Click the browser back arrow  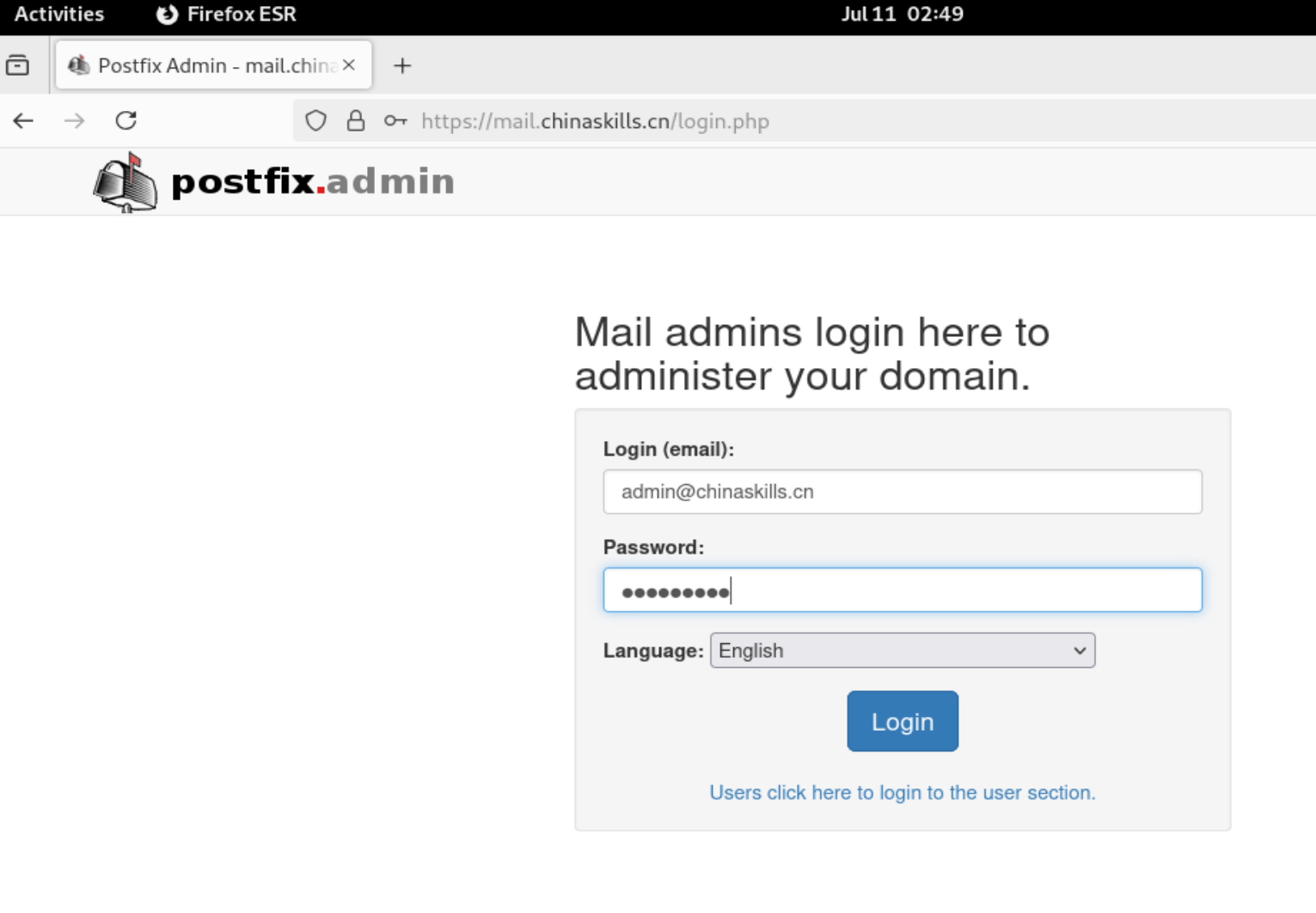pyautogui.click(x=23, y=120)
